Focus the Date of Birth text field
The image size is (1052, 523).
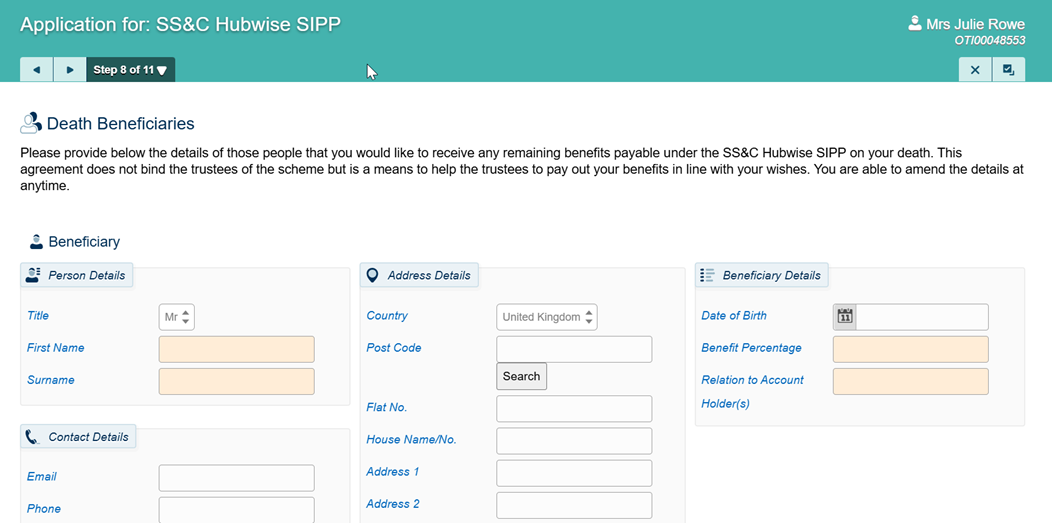923,316
